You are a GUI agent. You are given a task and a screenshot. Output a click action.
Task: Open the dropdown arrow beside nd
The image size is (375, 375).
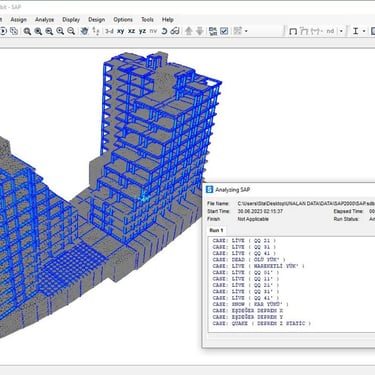(x=341, y=31)
